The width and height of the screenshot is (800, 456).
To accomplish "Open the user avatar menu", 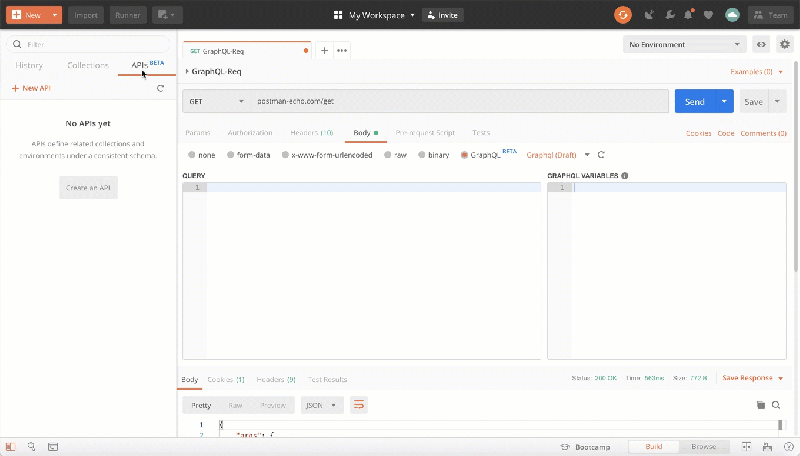I will point(732,15).
